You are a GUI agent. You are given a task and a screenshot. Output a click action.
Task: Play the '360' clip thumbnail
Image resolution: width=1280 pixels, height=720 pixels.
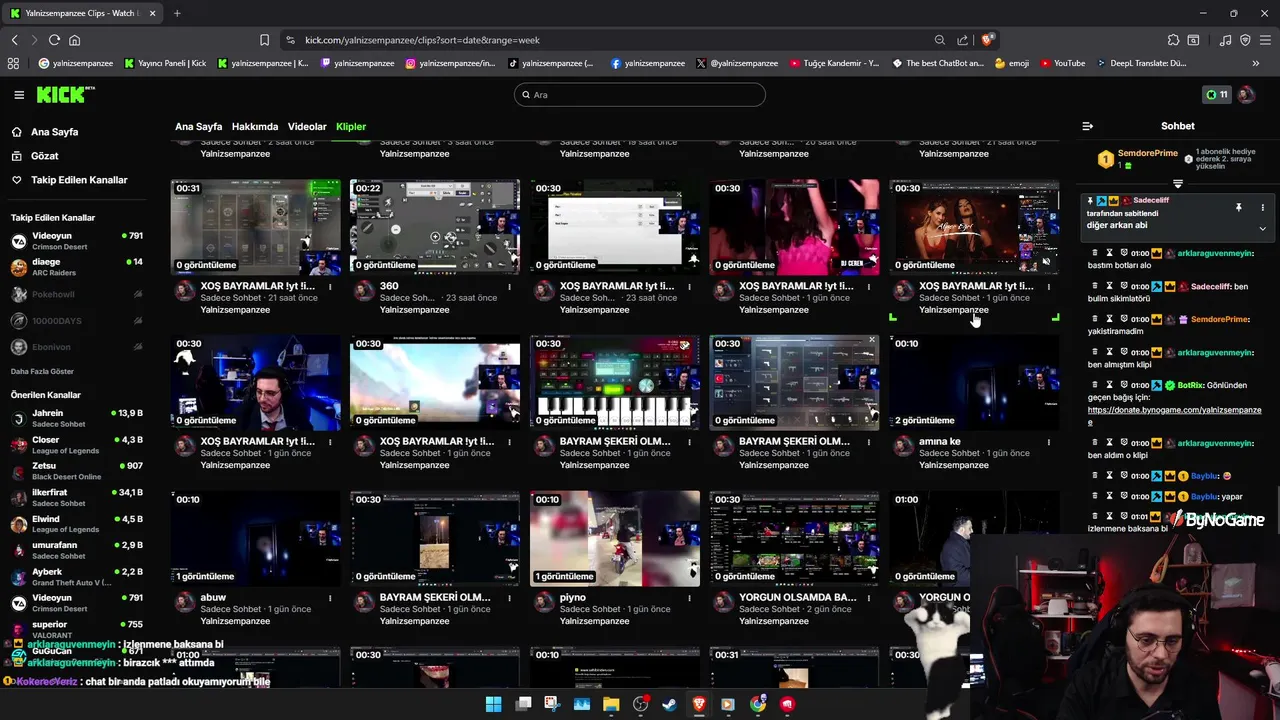tap(435, 227)
